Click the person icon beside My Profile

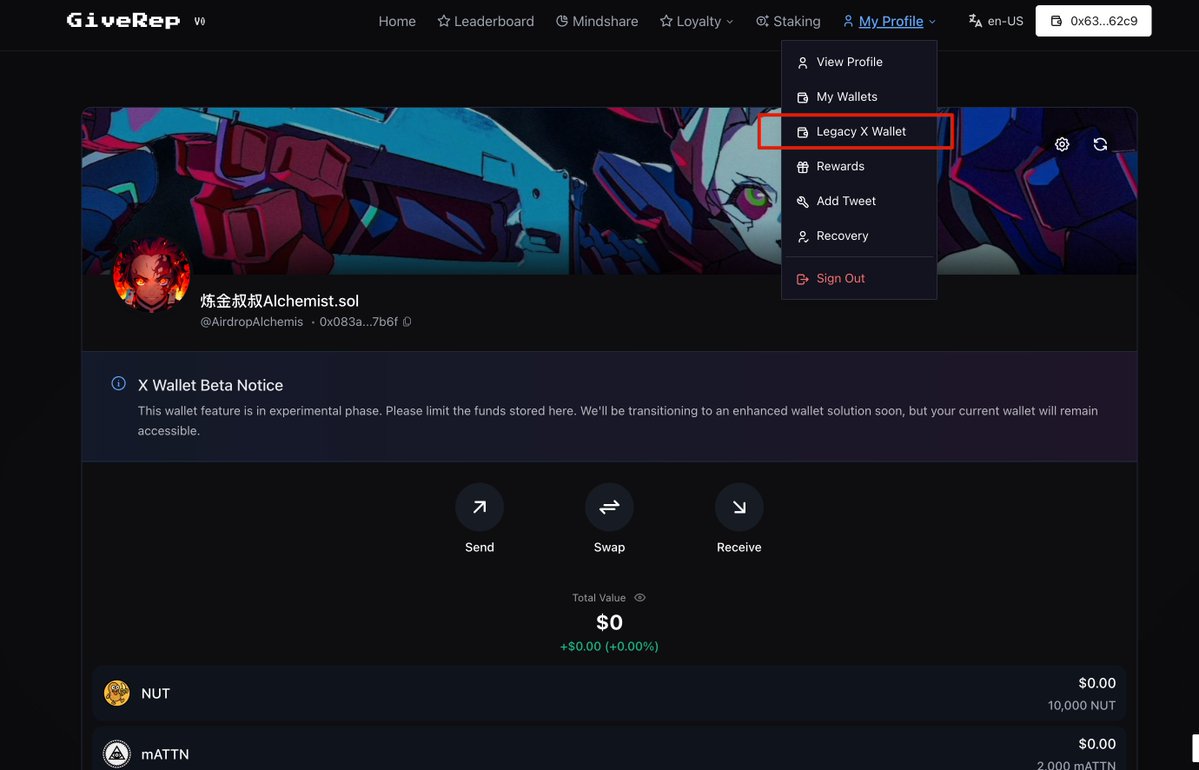pyautogui.click(x=848, y=21)
